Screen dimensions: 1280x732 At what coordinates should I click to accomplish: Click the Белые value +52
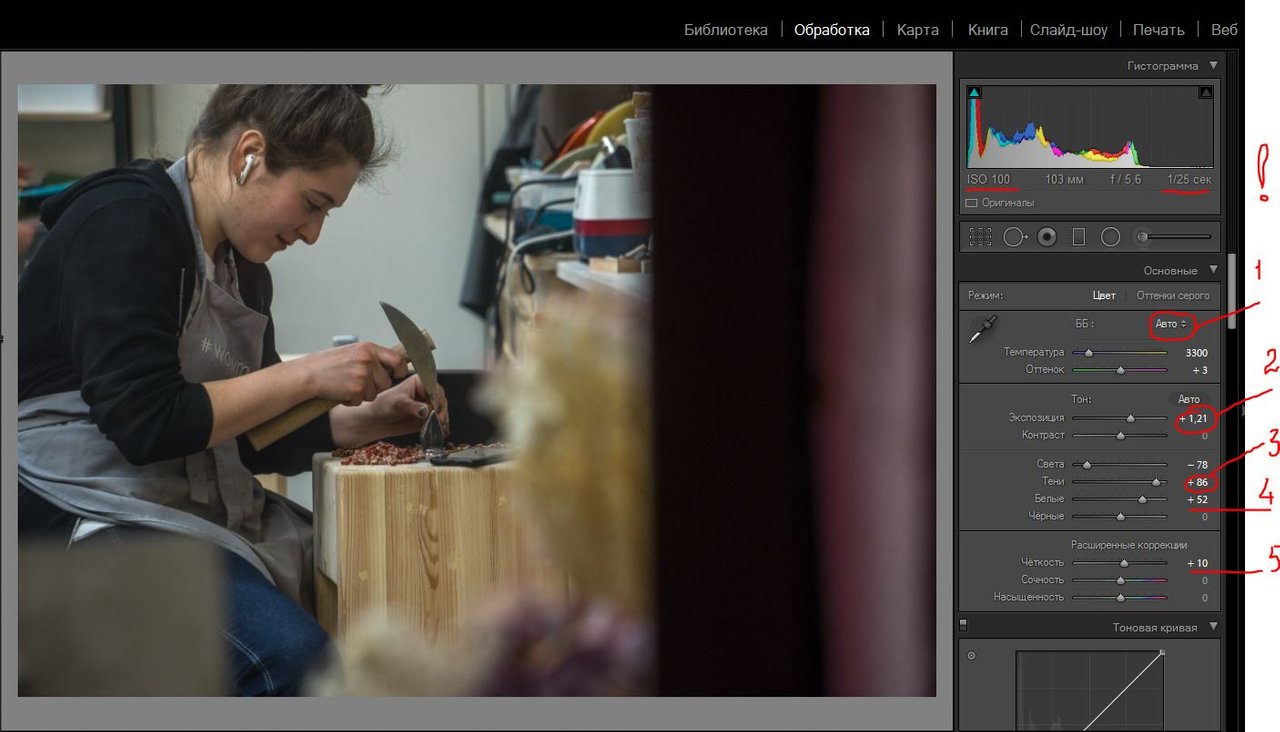tap(1197, 499)
